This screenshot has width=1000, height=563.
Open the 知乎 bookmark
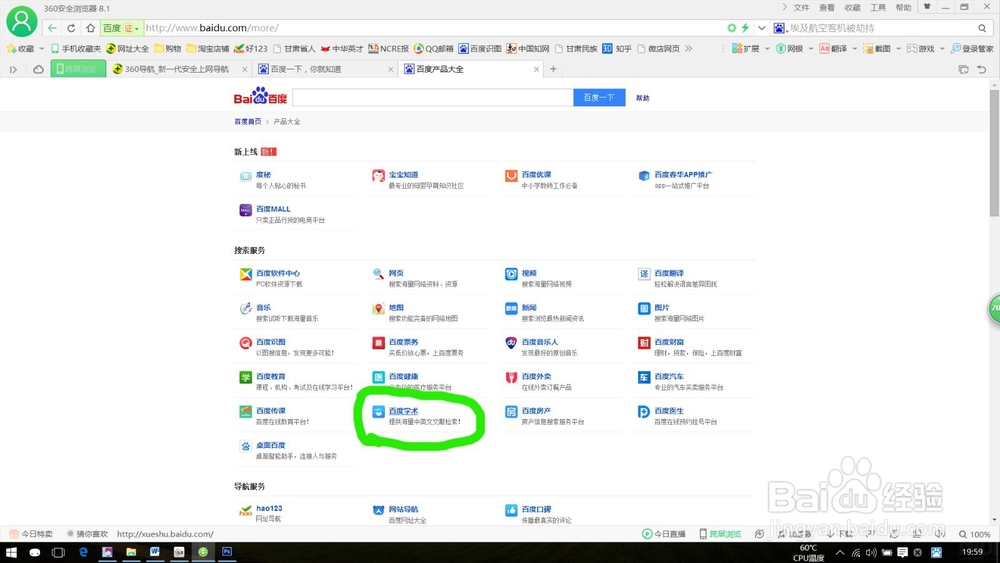click(x=617, y=48)
